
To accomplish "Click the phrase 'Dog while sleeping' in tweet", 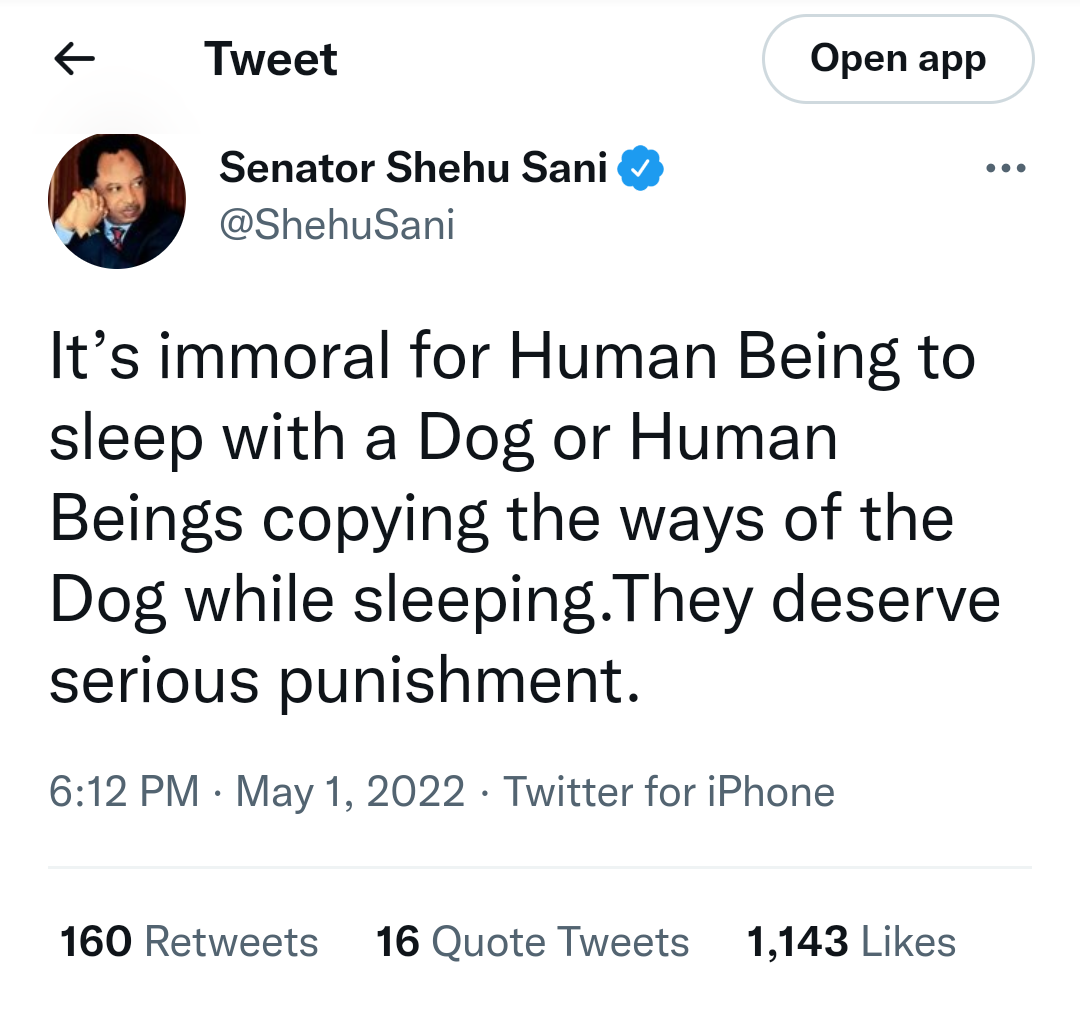I will click(323, 599).
